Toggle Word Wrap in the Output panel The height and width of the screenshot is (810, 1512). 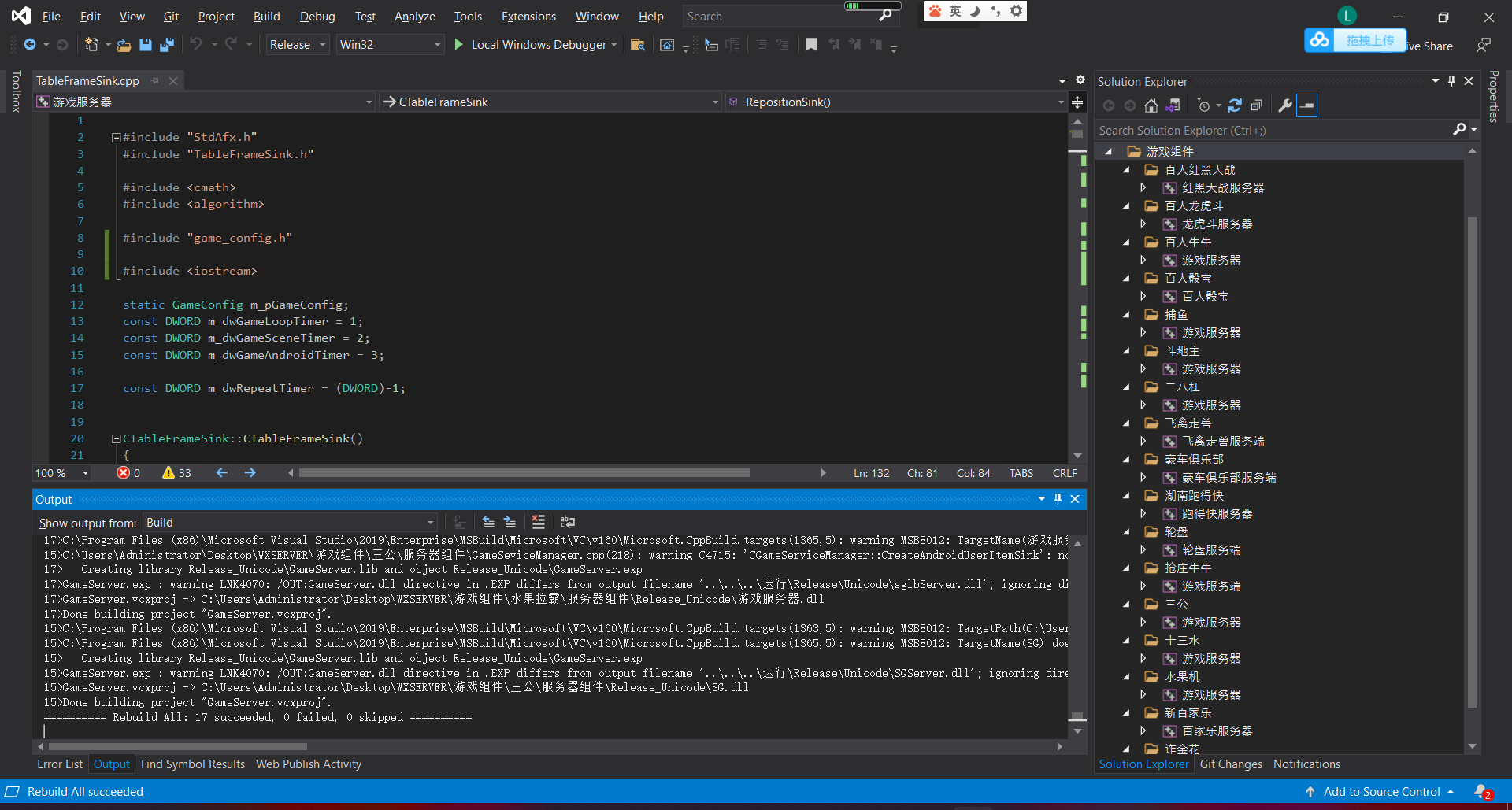568,521
